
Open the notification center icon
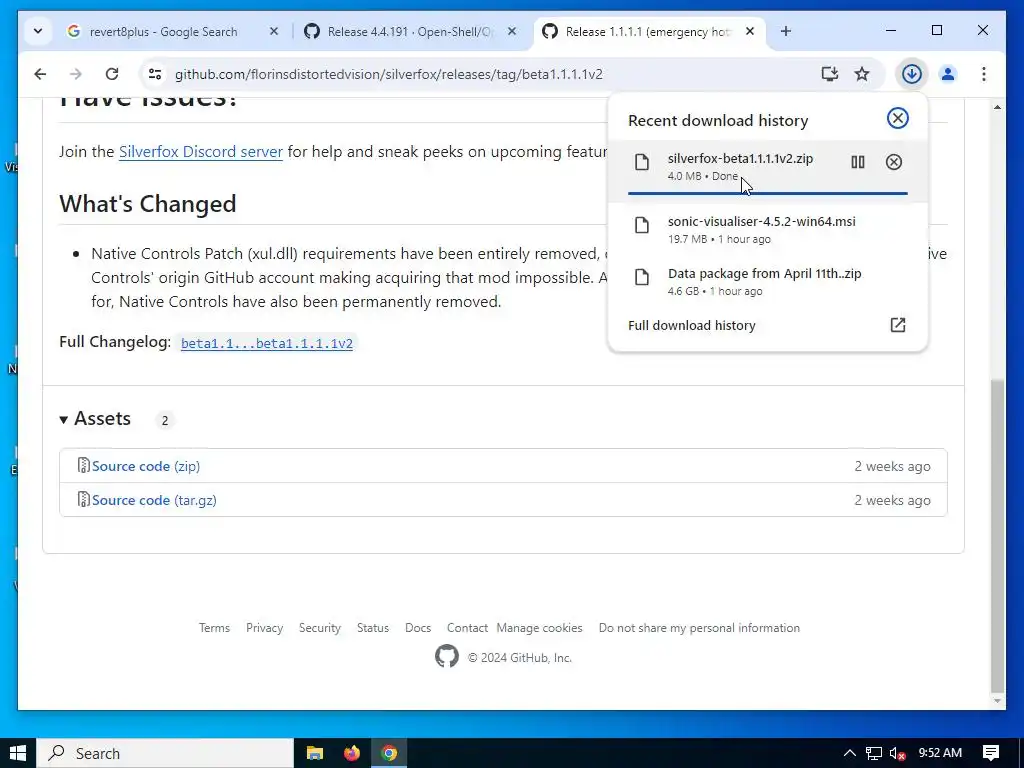pos(991,753)
